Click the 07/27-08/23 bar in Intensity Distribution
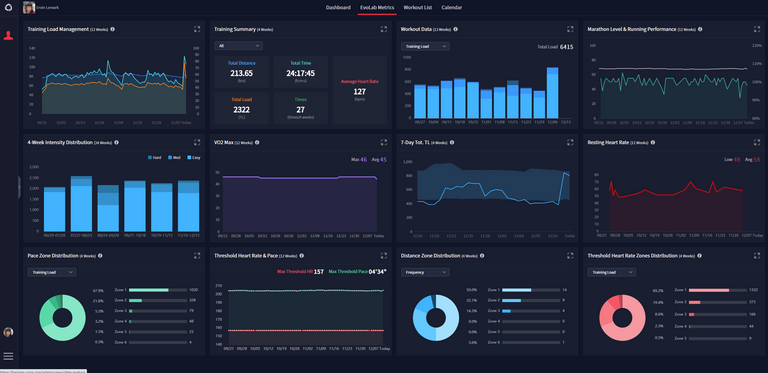This screenshot has height=373, width=768. coord(81,204)
